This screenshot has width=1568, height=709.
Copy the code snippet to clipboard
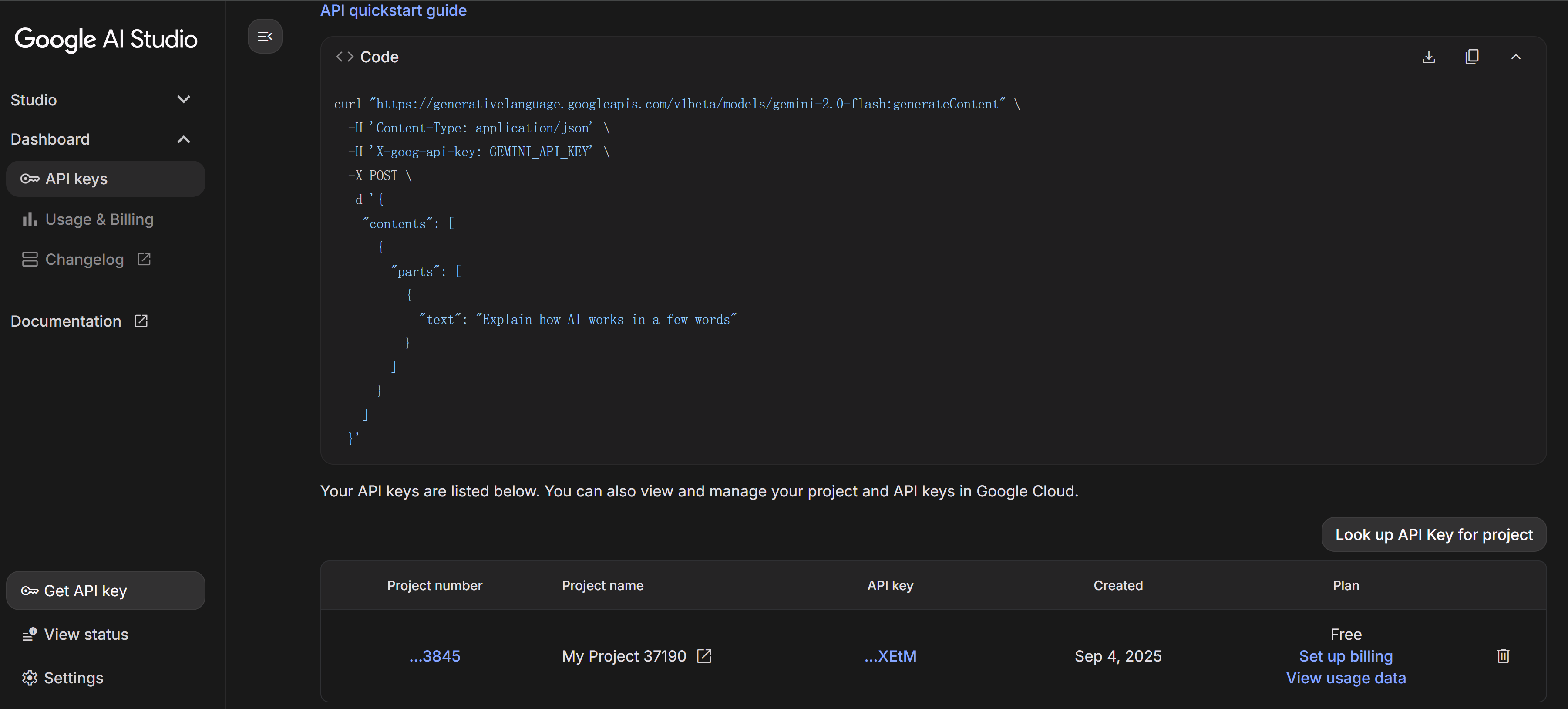point(1472,57)
